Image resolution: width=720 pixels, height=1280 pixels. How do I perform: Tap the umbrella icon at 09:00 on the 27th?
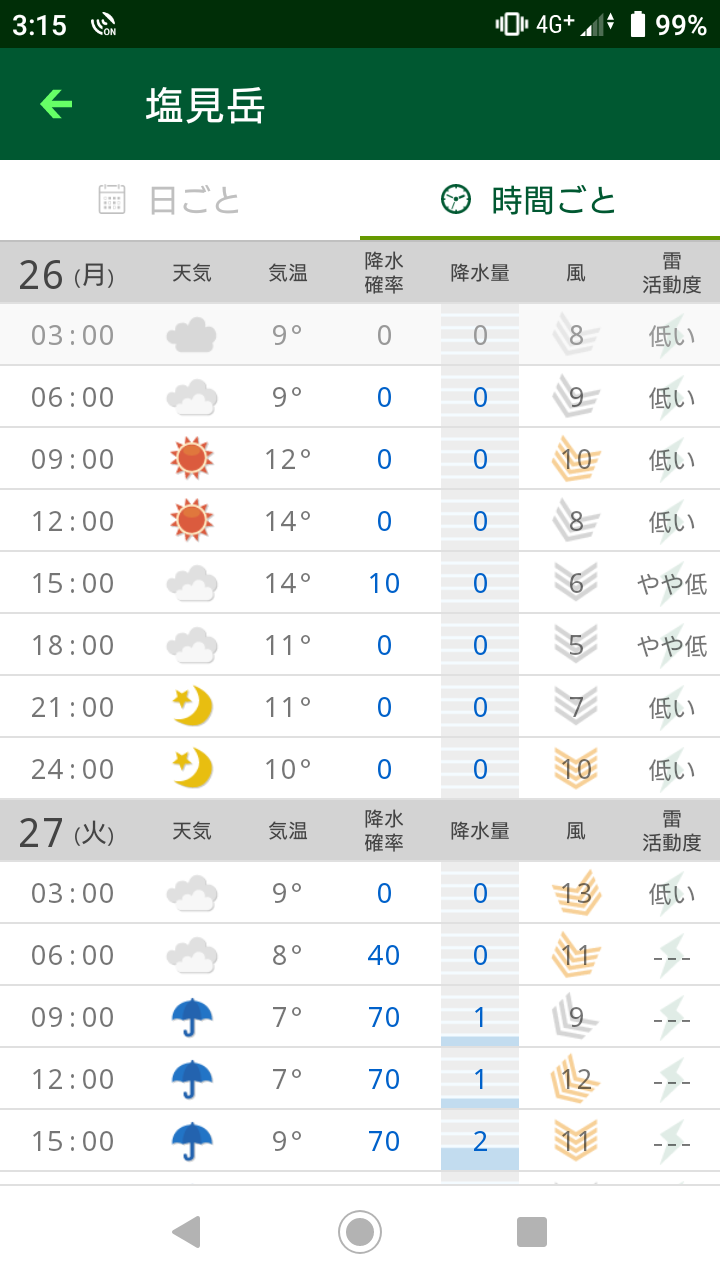coord(191,1017)
